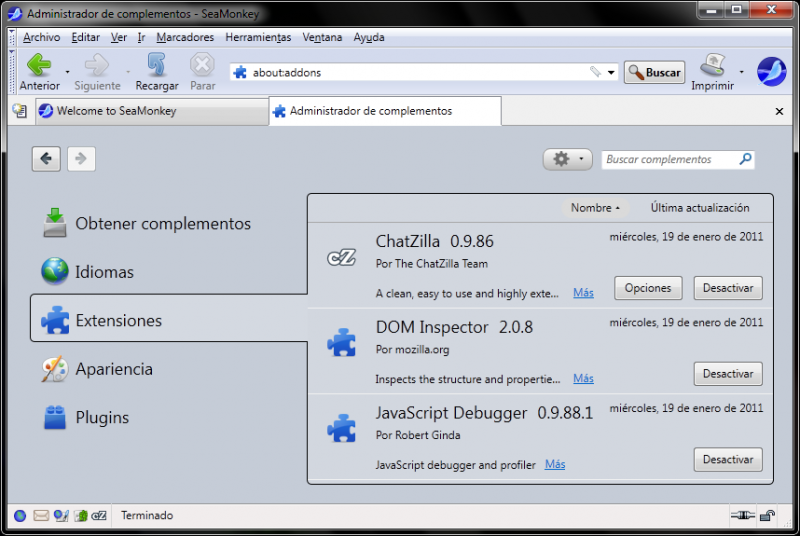Image resolution: width=800 pixels, height=536 pixels.
Task: Sort by Última actualización
Action: (699, 208)
